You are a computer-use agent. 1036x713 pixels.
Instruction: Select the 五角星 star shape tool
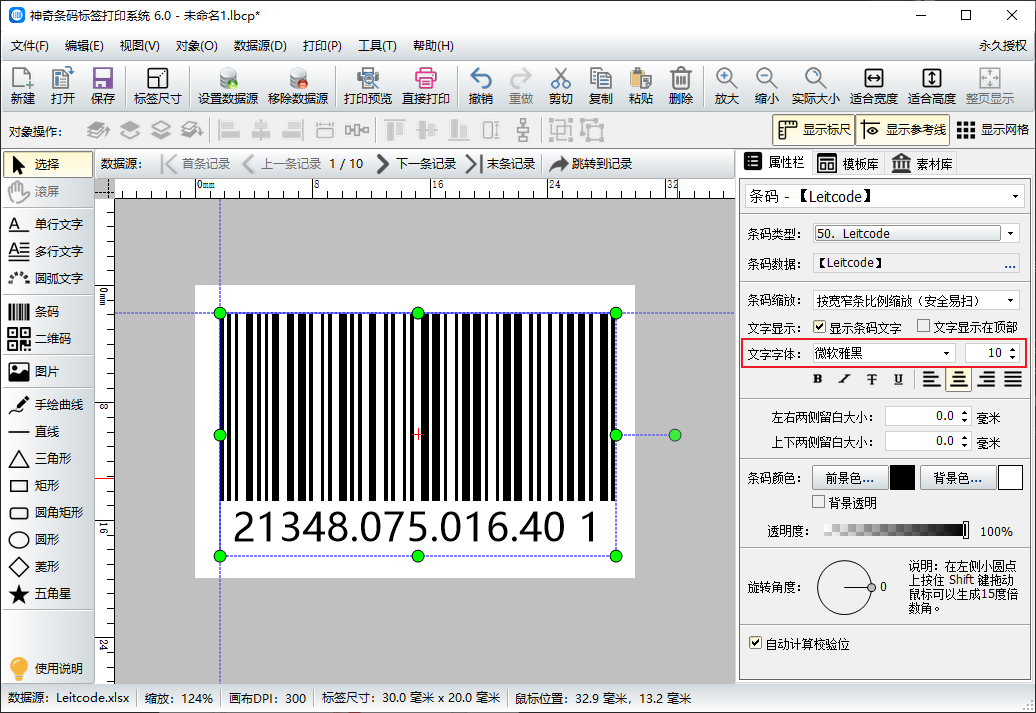point(48,593)
